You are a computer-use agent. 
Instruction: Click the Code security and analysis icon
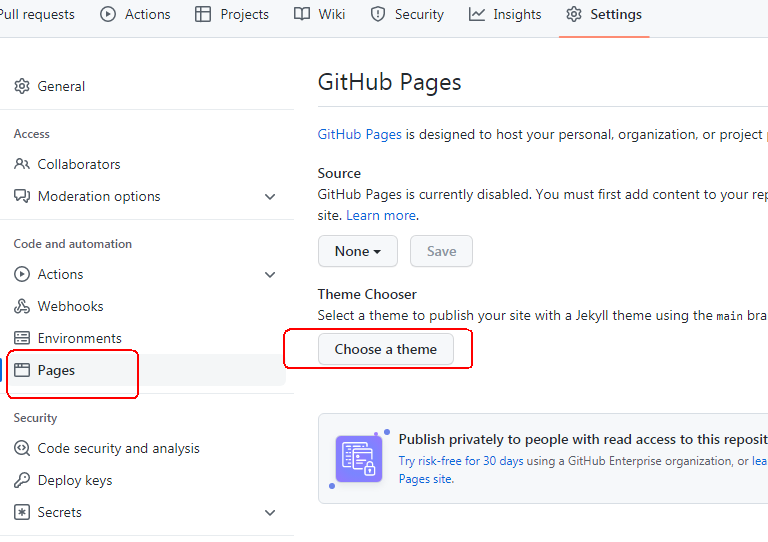(x=22, y=448)
